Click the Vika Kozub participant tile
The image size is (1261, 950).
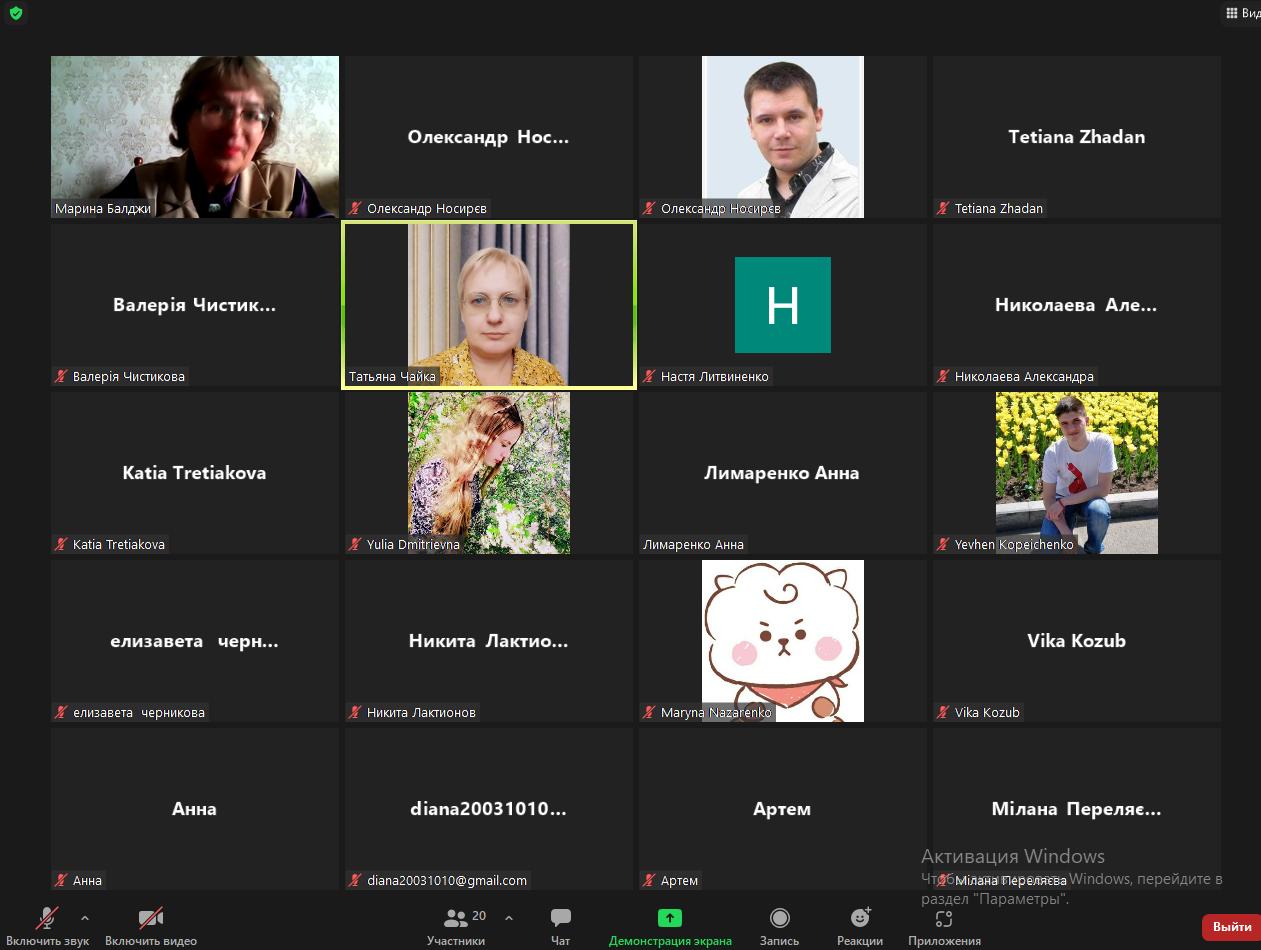1077,641
